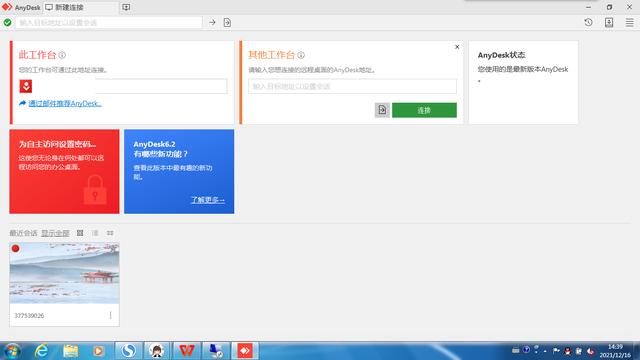640x360 pixels.
Task: Open options menu for session 377539026
Action: point(111,316)
